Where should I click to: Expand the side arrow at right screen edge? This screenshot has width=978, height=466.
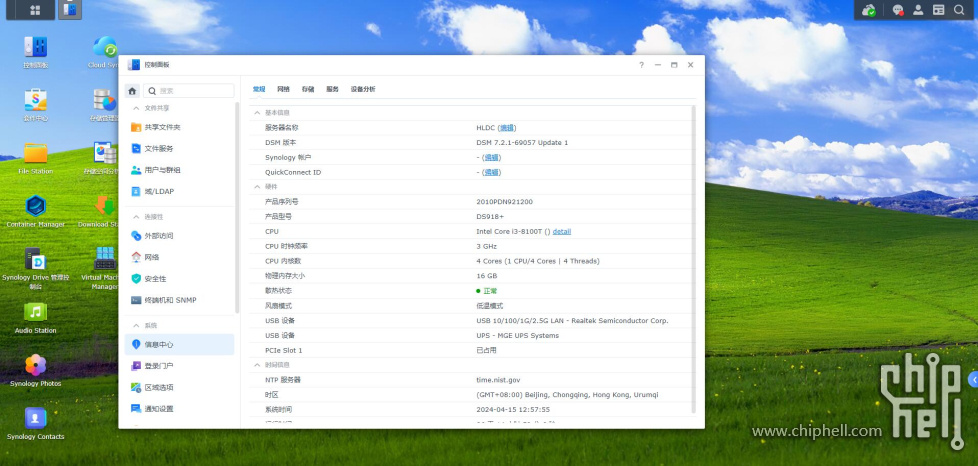(x=973, y=379)
